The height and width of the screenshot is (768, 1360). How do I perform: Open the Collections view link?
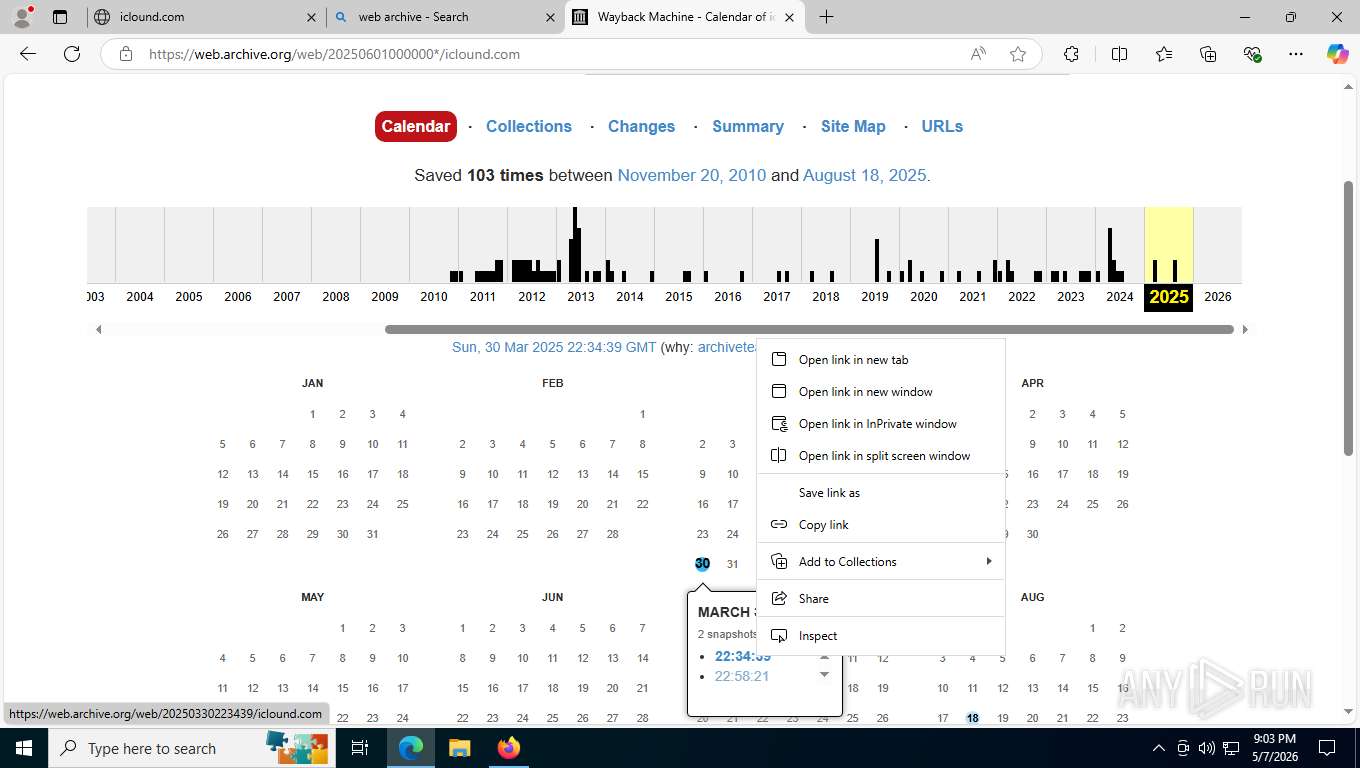coord(529,126)
